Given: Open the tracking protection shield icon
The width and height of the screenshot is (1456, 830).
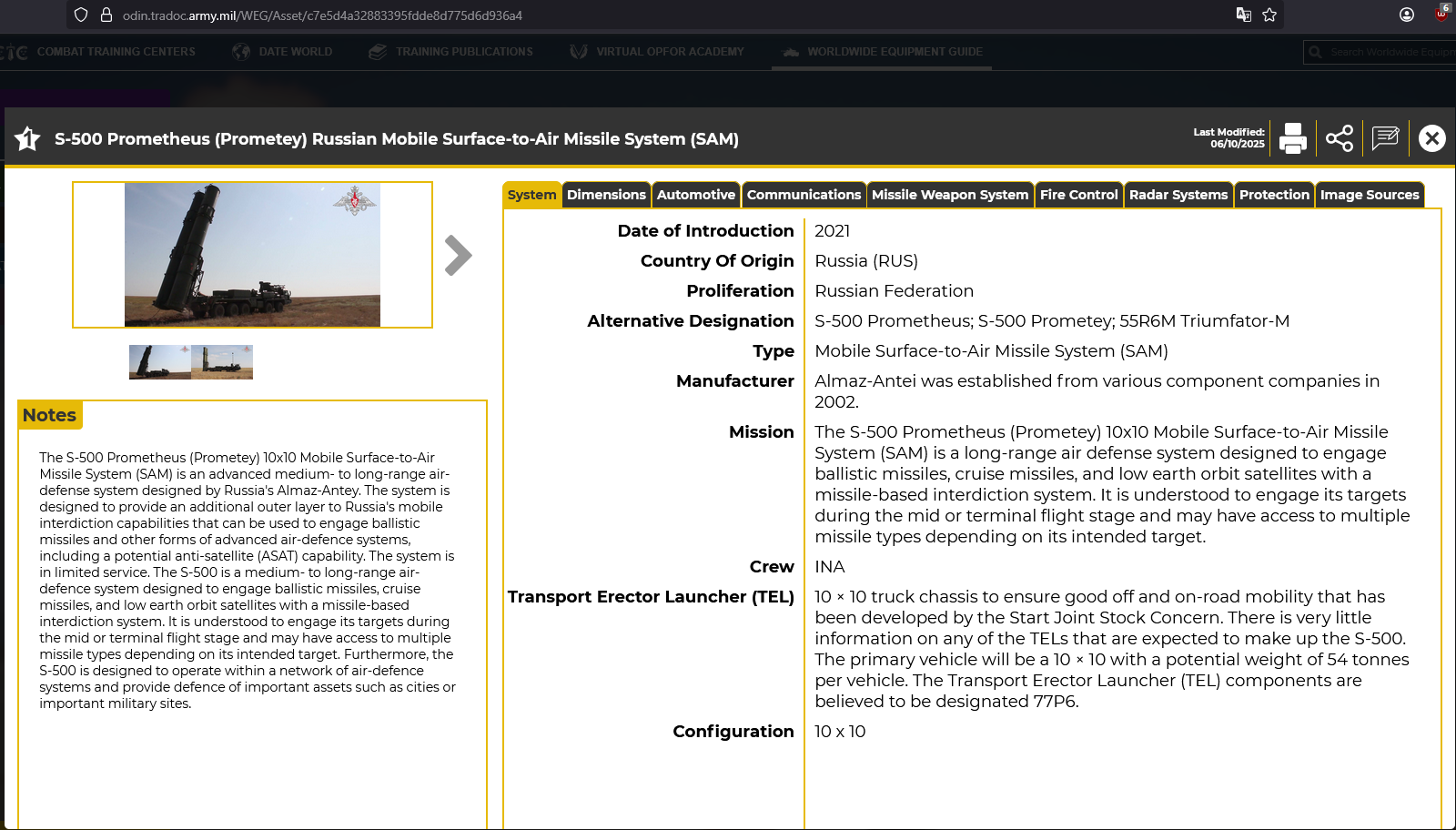Looking at the screenshot, I should coord(81,15).
